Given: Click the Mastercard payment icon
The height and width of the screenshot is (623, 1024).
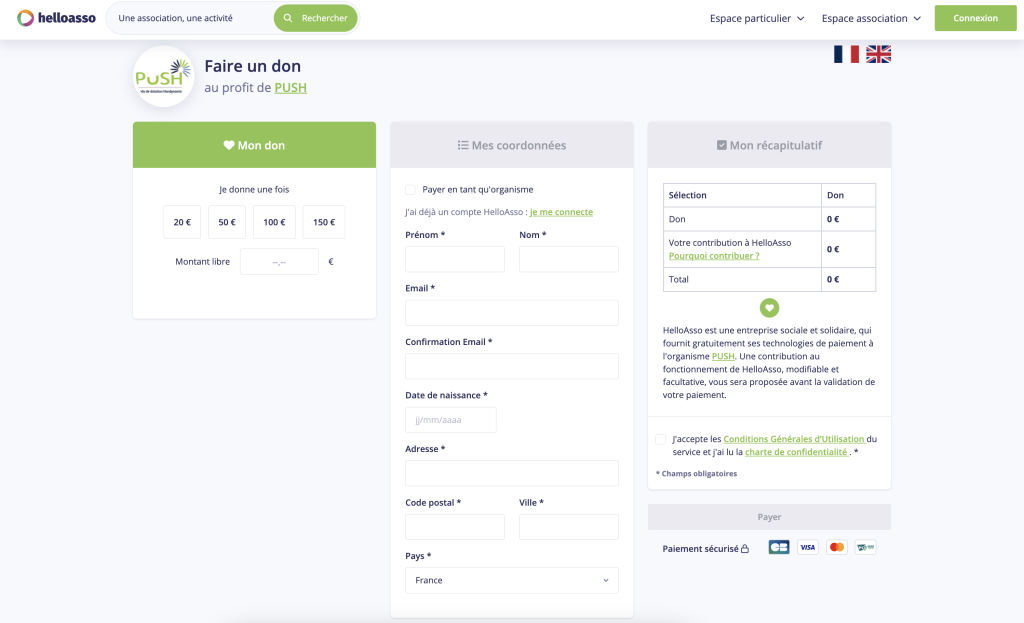Looking at the screenshot, I should pos(837,547).
